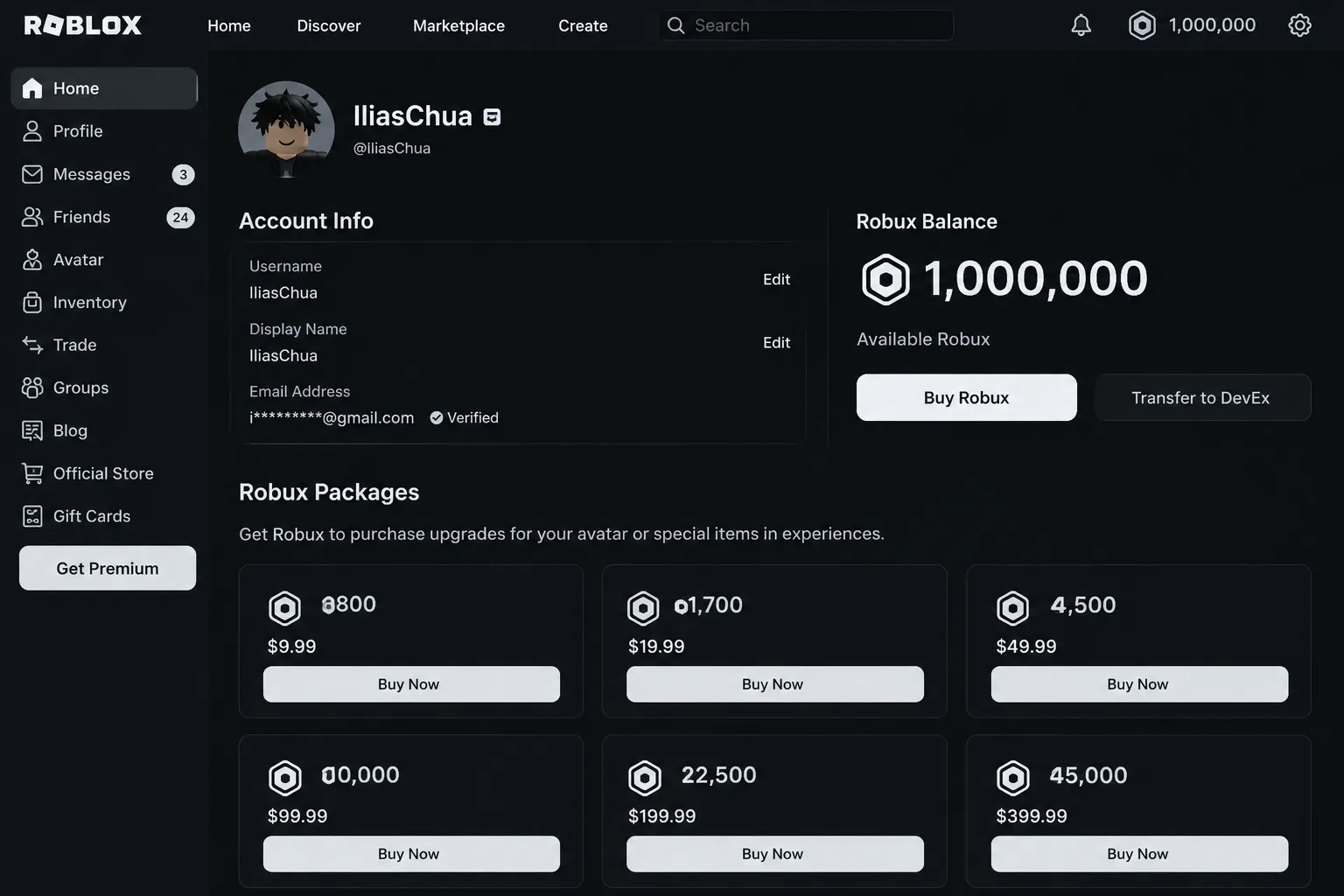
Task: Buy the $9.99 Robux package
Action: pos(411,684)
